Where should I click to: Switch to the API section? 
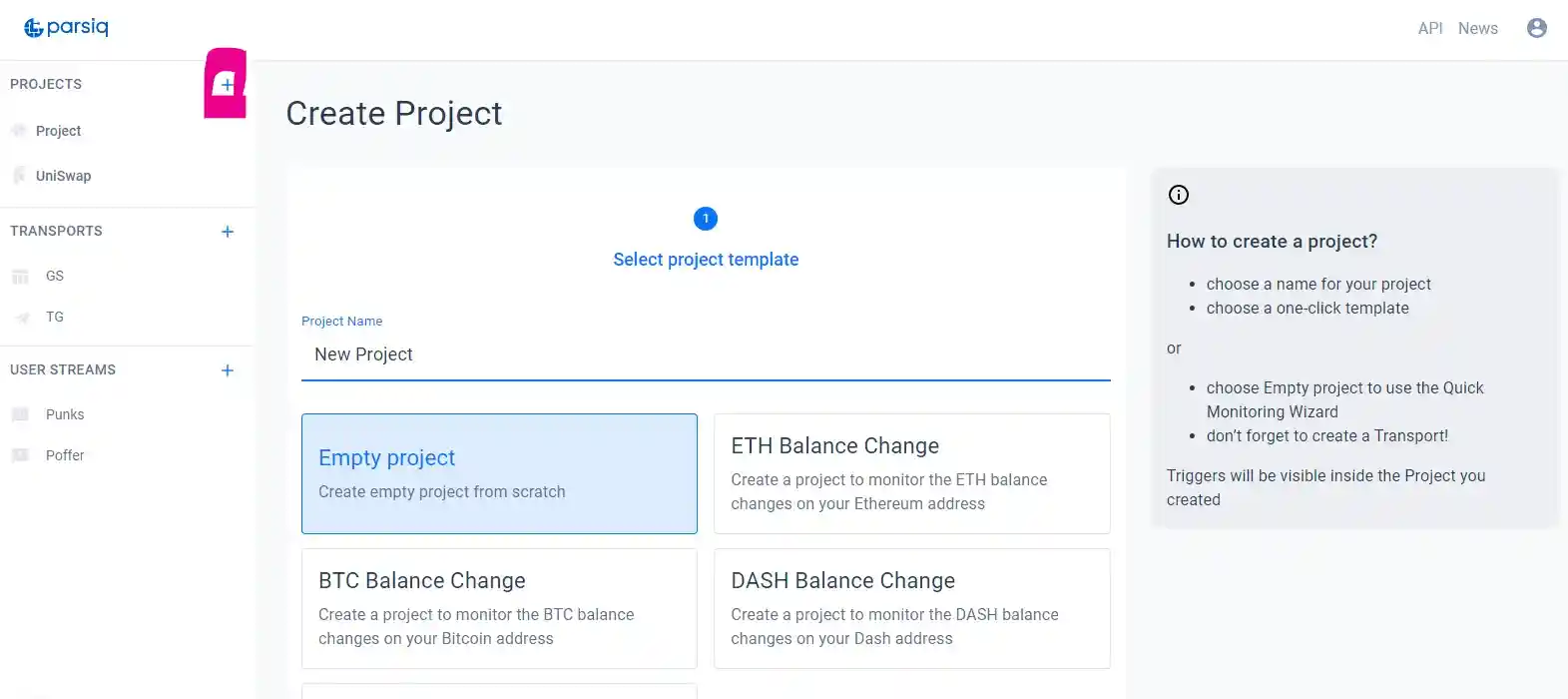(x=1429, y=28)
